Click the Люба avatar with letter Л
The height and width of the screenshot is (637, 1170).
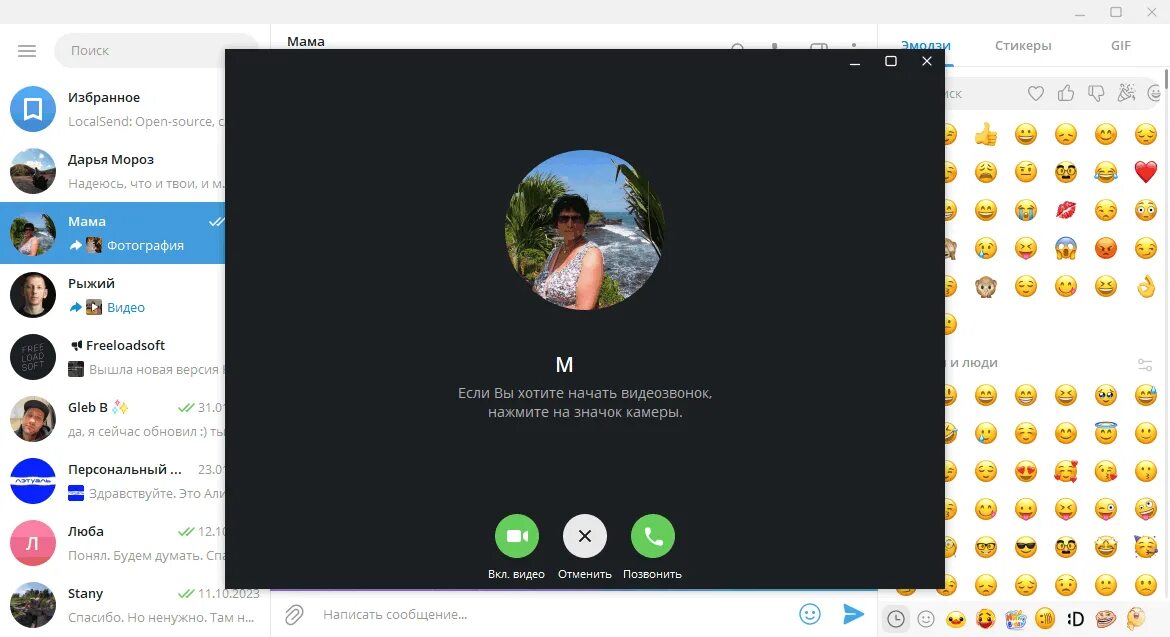coord(33,542)
